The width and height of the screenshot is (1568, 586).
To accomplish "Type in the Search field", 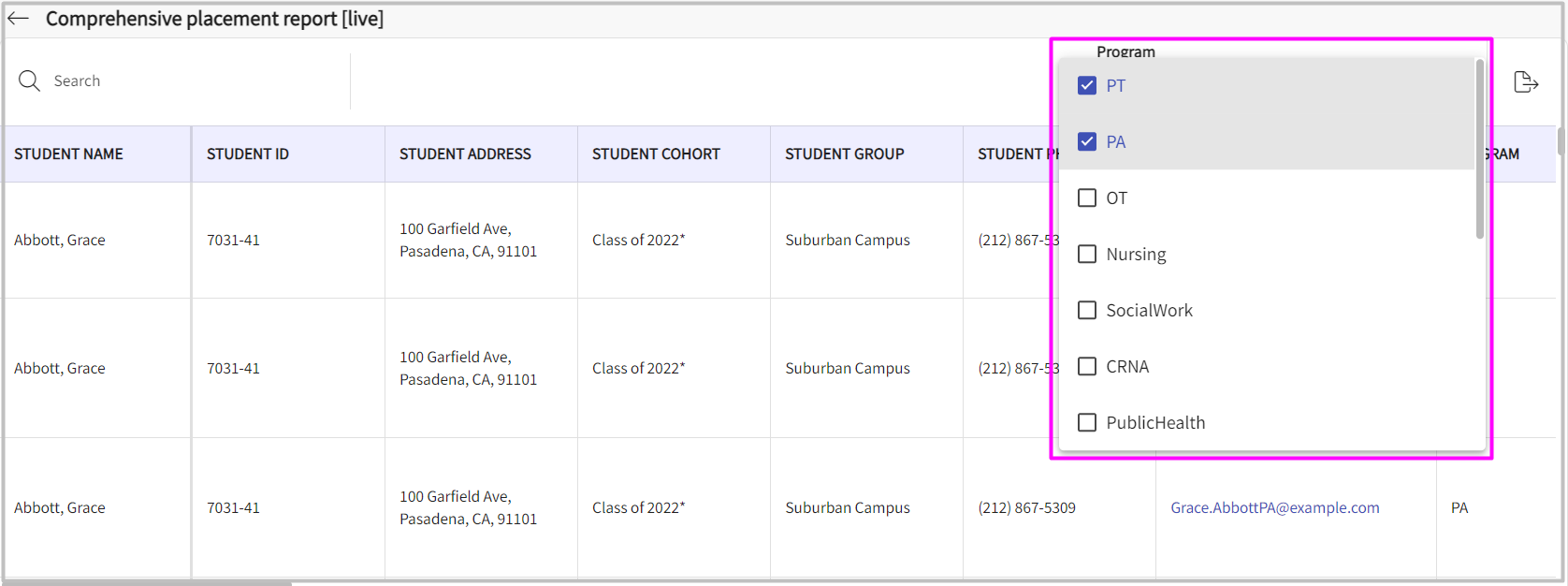I will coord(187,81).
